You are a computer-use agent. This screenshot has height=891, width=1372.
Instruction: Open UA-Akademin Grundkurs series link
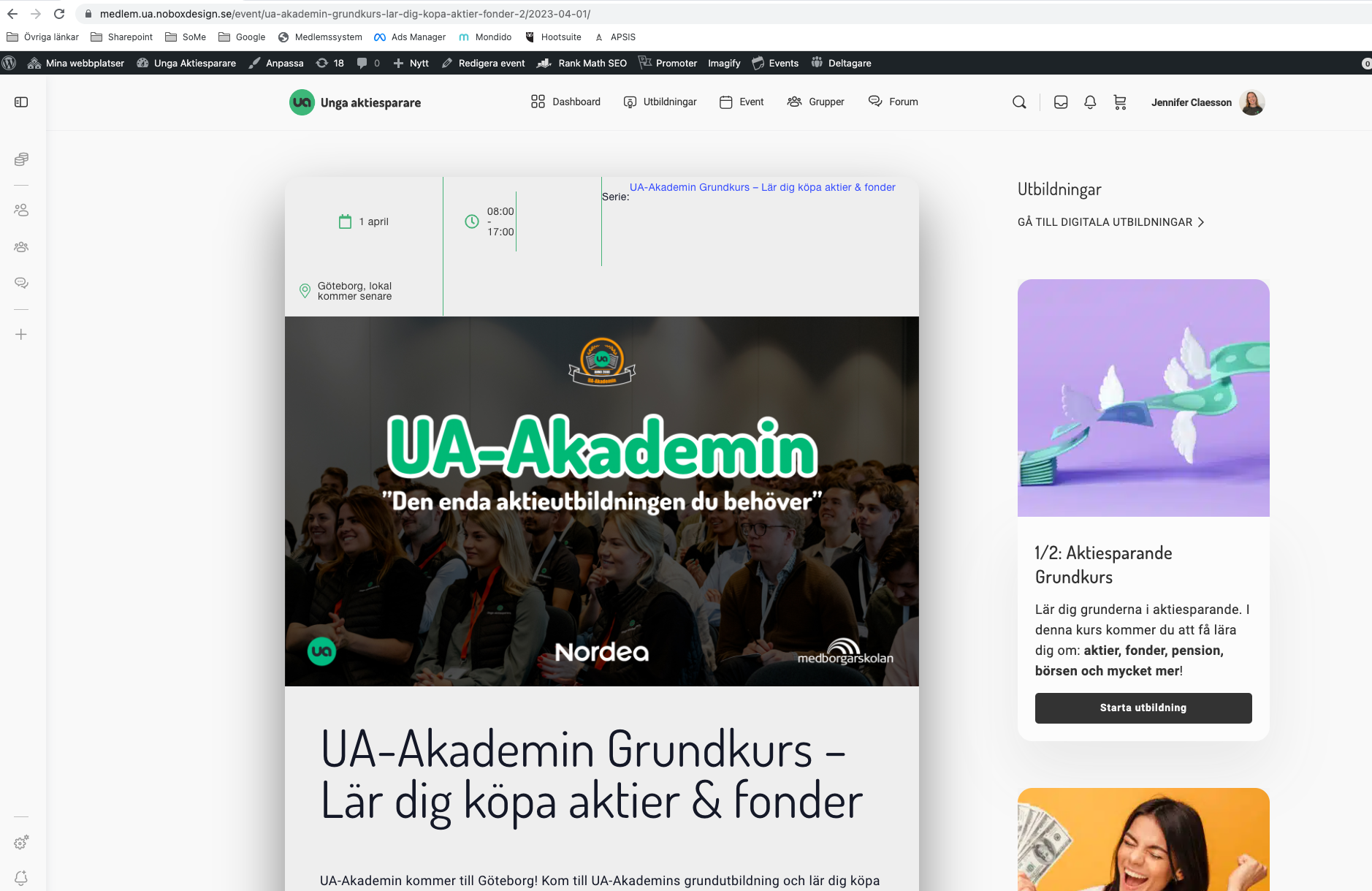[763, 187]
